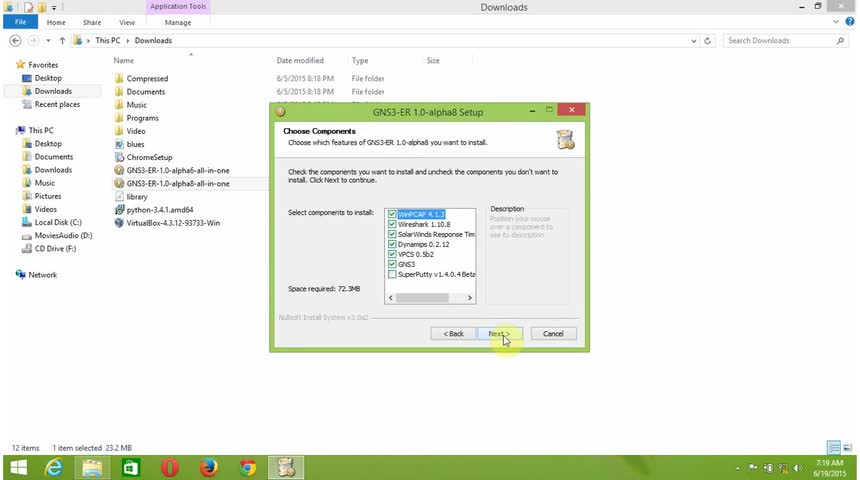Click the GNS3 setup title bar icon

point(280,112)
